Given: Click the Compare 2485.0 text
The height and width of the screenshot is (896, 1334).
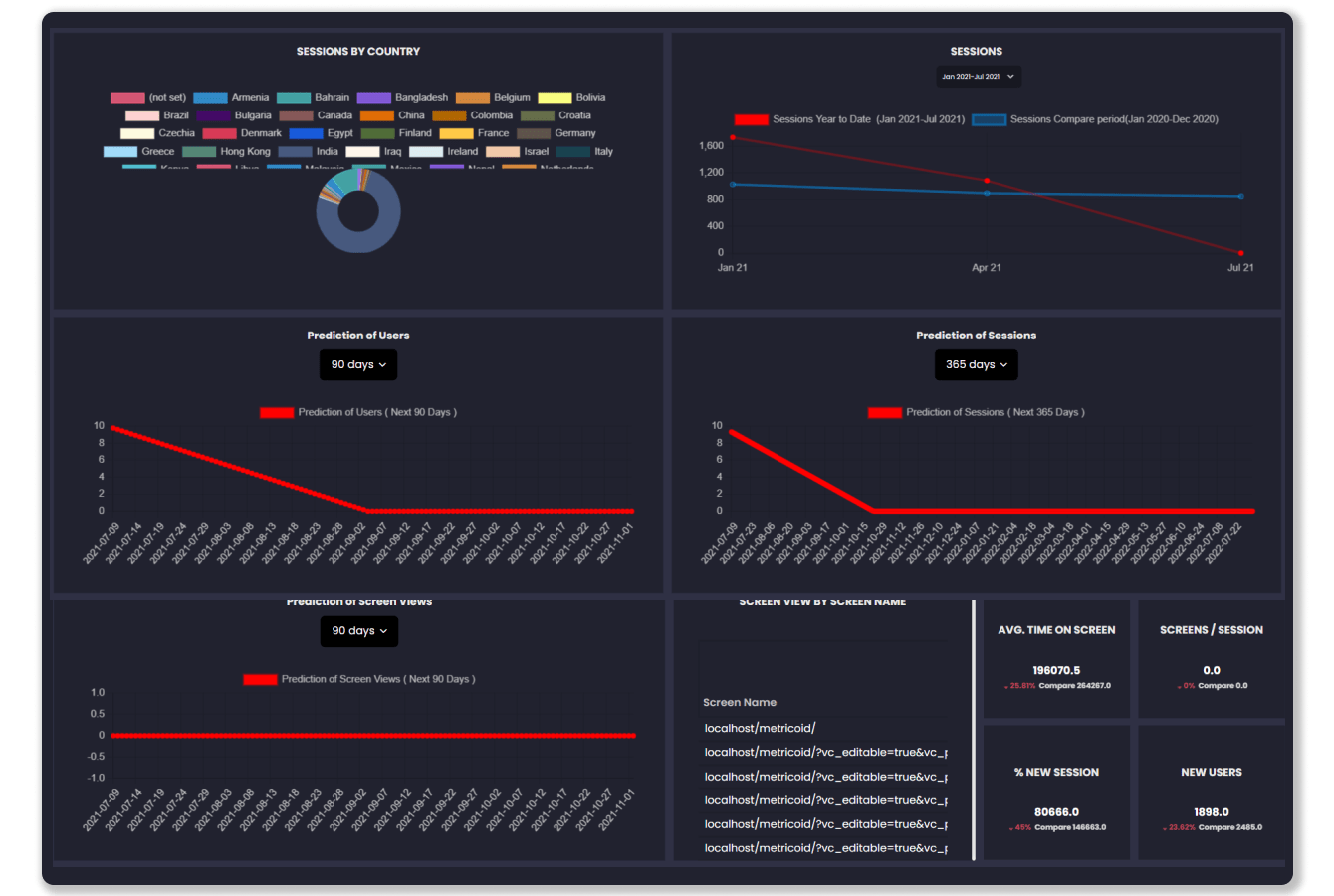Looking at the screenshot, I should (x=1230, y=828).
